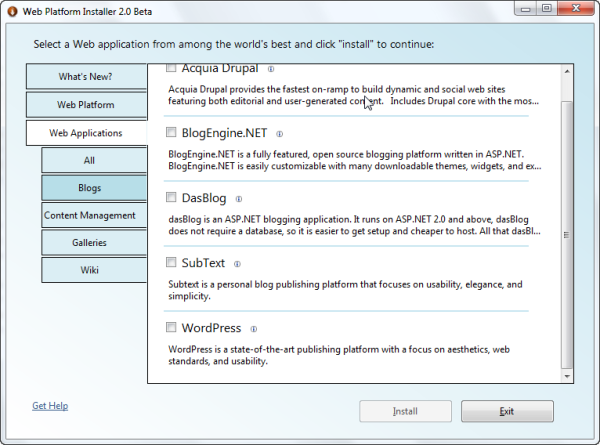Check the Acquia Drupal checkbox
Viewport: 600px width, 445px height.
171,68
